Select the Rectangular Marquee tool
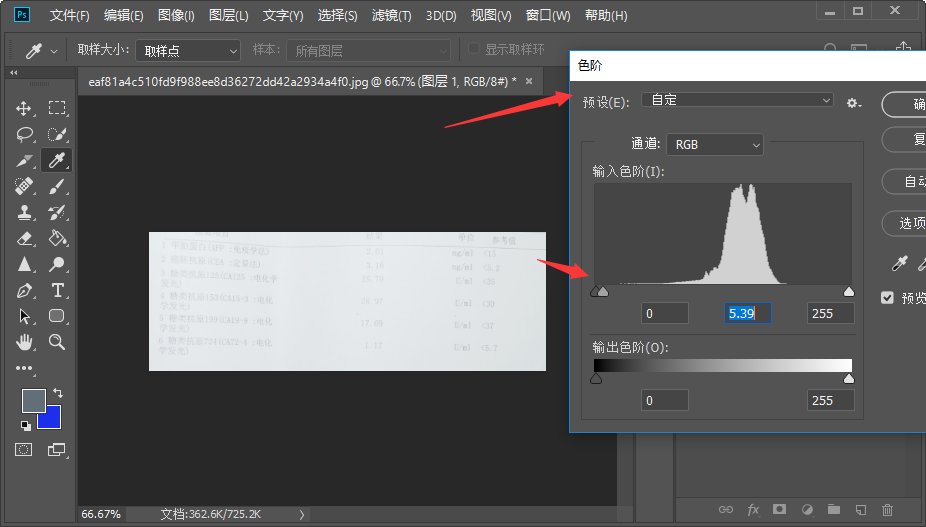Viewport: 926px width, 527px height. click(x=57, y=108)
